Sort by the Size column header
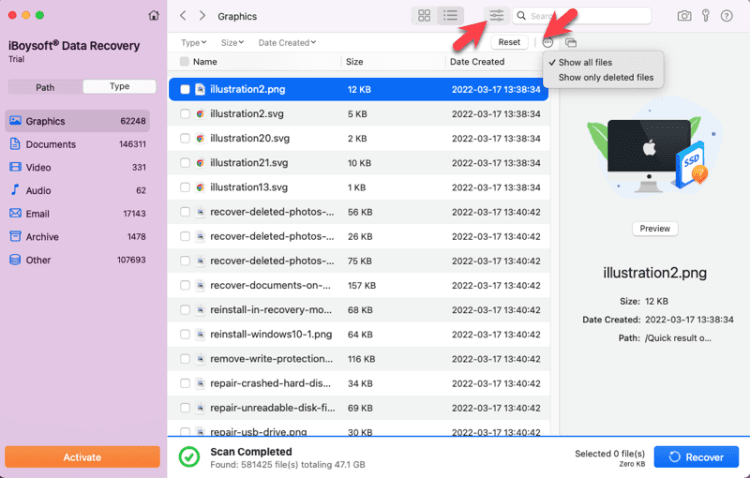 tap(354, 62)
